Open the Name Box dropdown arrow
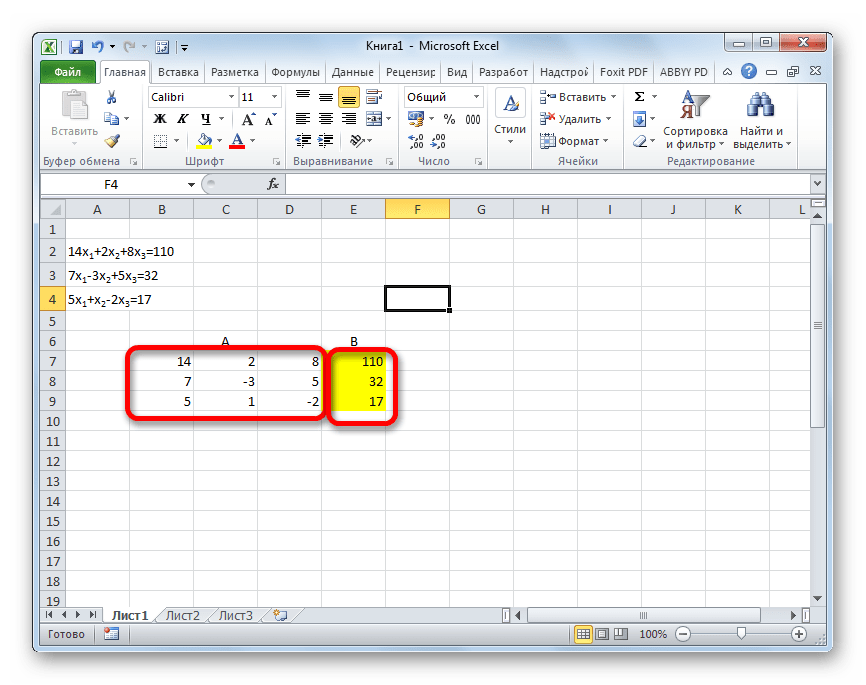The image size is (866, 685). 191,185
